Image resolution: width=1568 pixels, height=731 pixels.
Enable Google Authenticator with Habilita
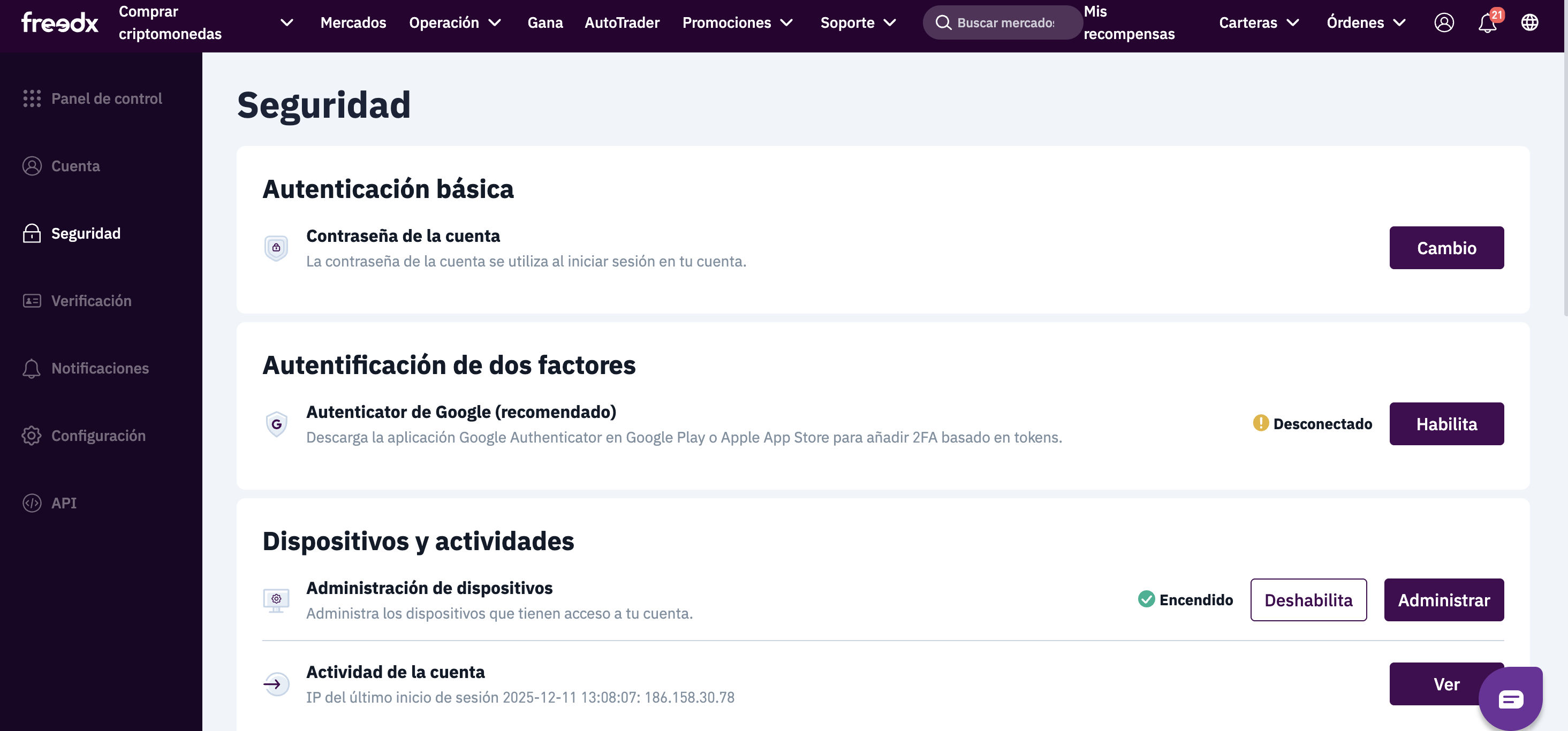click(x=1446, y=424)
